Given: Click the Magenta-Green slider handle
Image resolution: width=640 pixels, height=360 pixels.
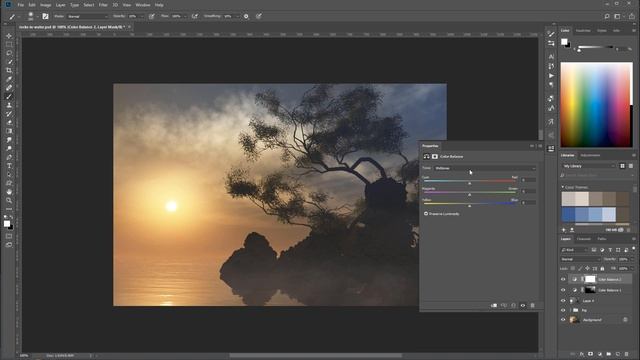Looking at the screenshot, I should pyautogui.click(x=469, y=195).
